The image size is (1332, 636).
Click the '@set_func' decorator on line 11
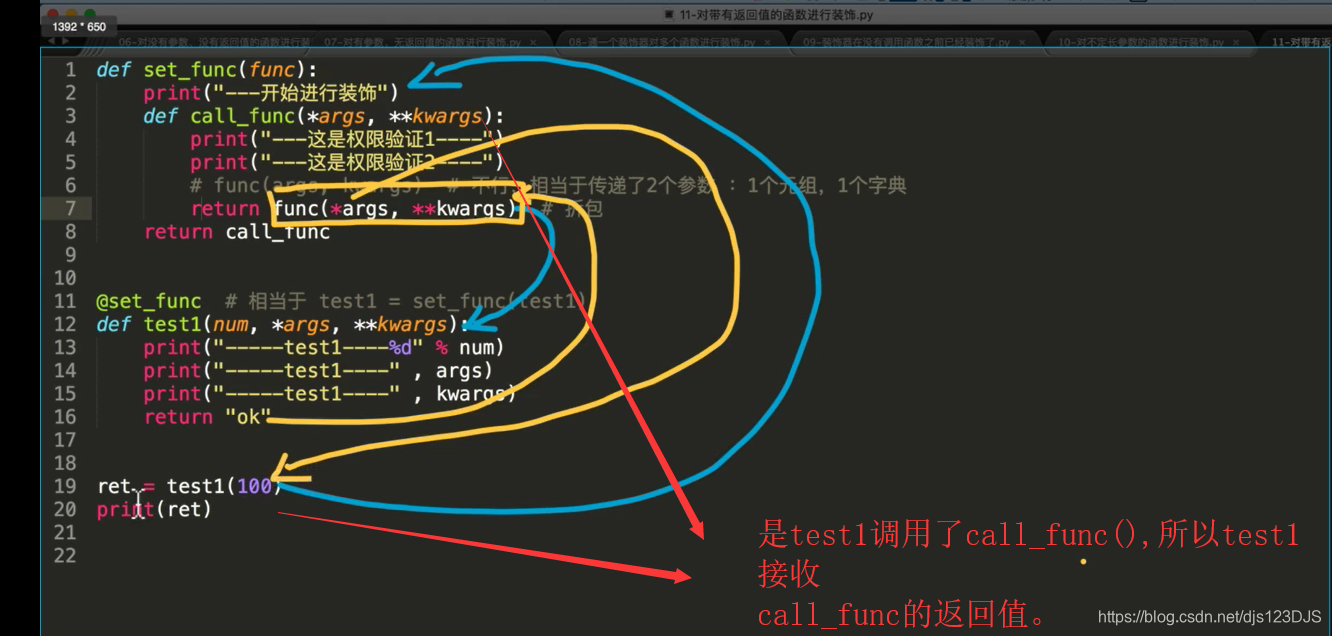(149, 301)
